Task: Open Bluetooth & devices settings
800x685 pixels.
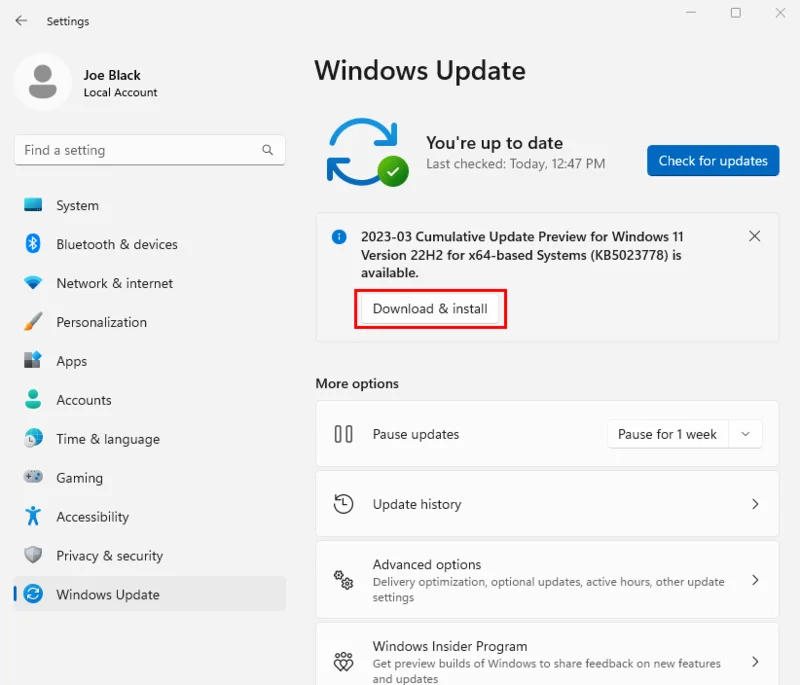Action: [149, 244]
